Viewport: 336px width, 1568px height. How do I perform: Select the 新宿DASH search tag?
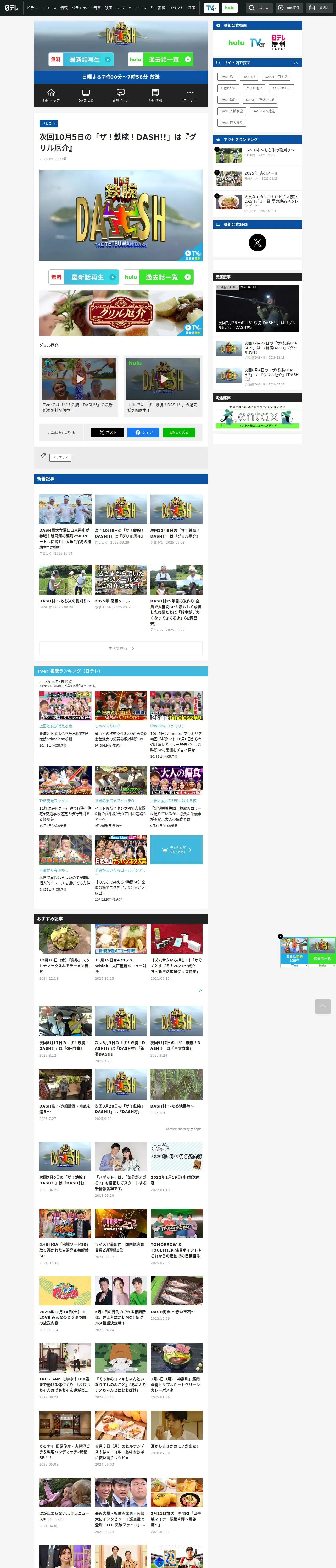228,88
